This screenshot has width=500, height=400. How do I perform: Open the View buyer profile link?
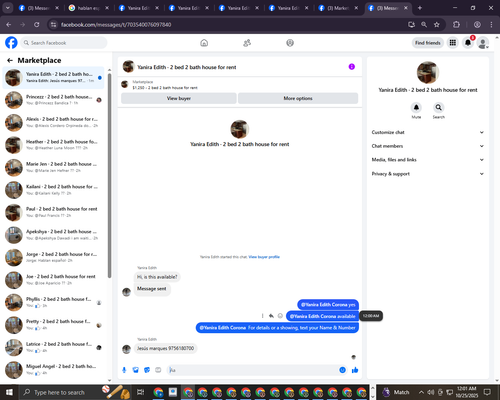pos(264,257)
